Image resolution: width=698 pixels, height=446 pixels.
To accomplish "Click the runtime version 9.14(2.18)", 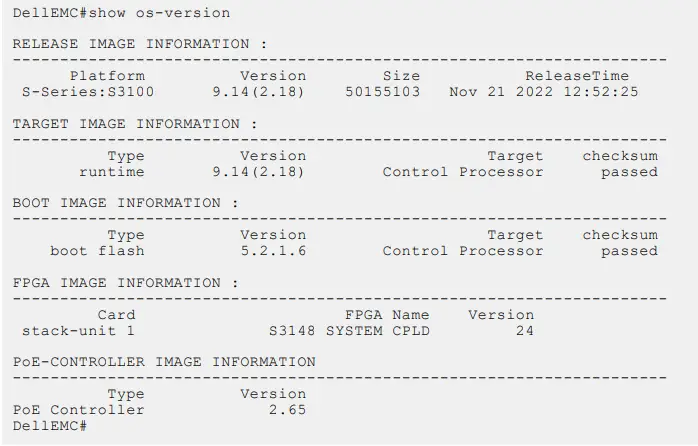I will tap(259, 172).
